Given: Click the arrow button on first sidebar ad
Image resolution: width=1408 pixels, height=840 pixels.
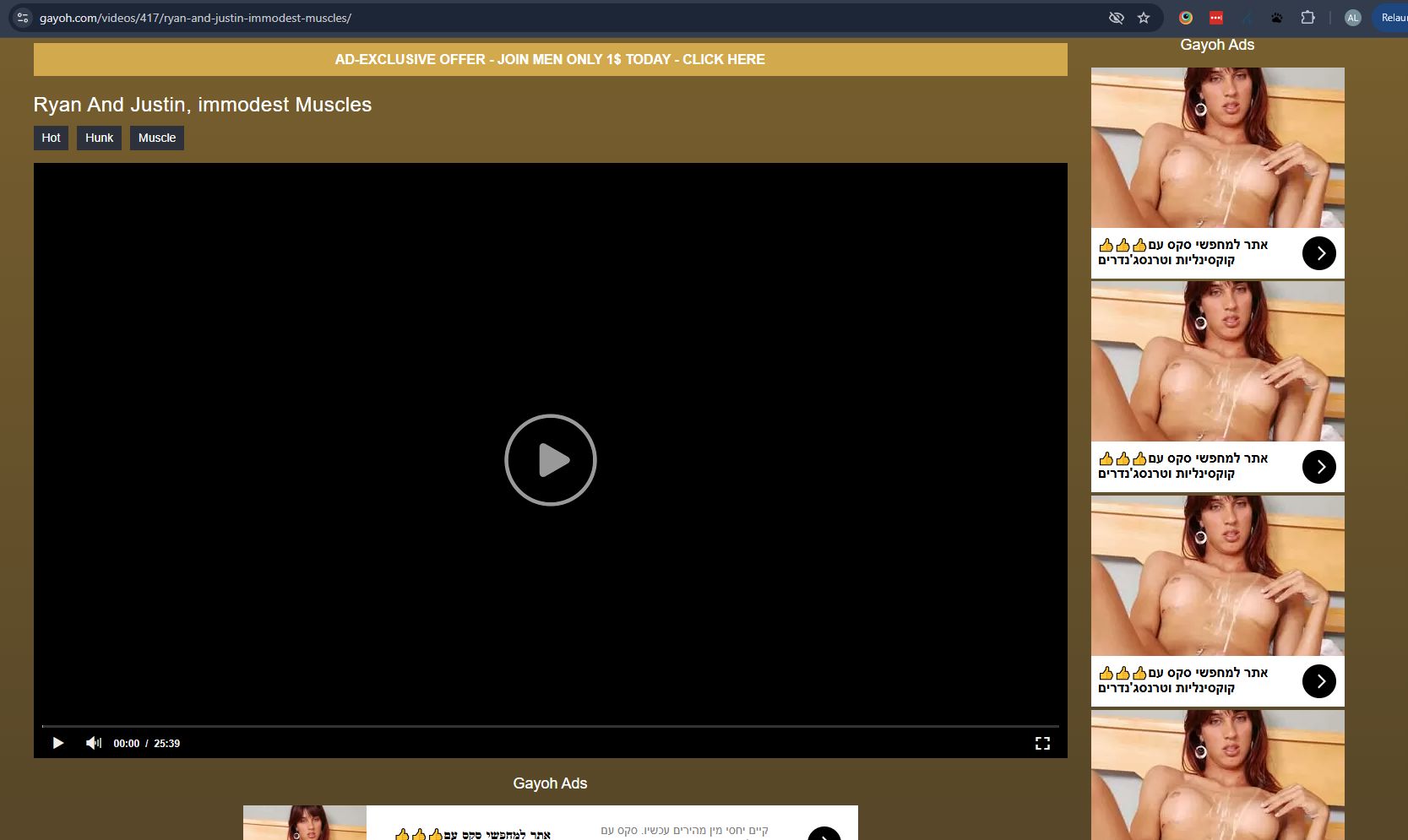Looking at the screenshot, I should (x=1319, y=253).
